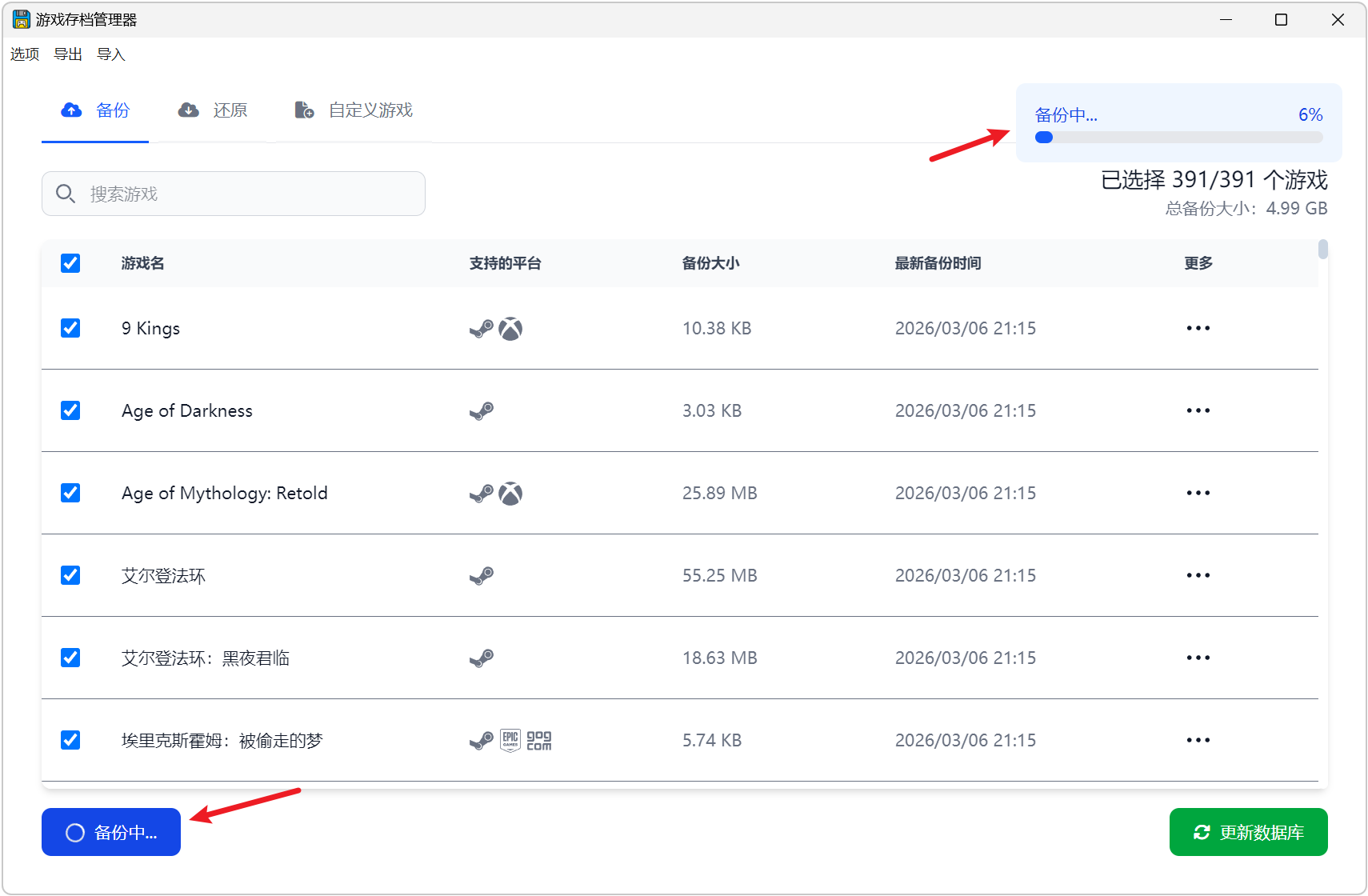Click the 已选择 391/391 个游戏 text

(1214, 180)
